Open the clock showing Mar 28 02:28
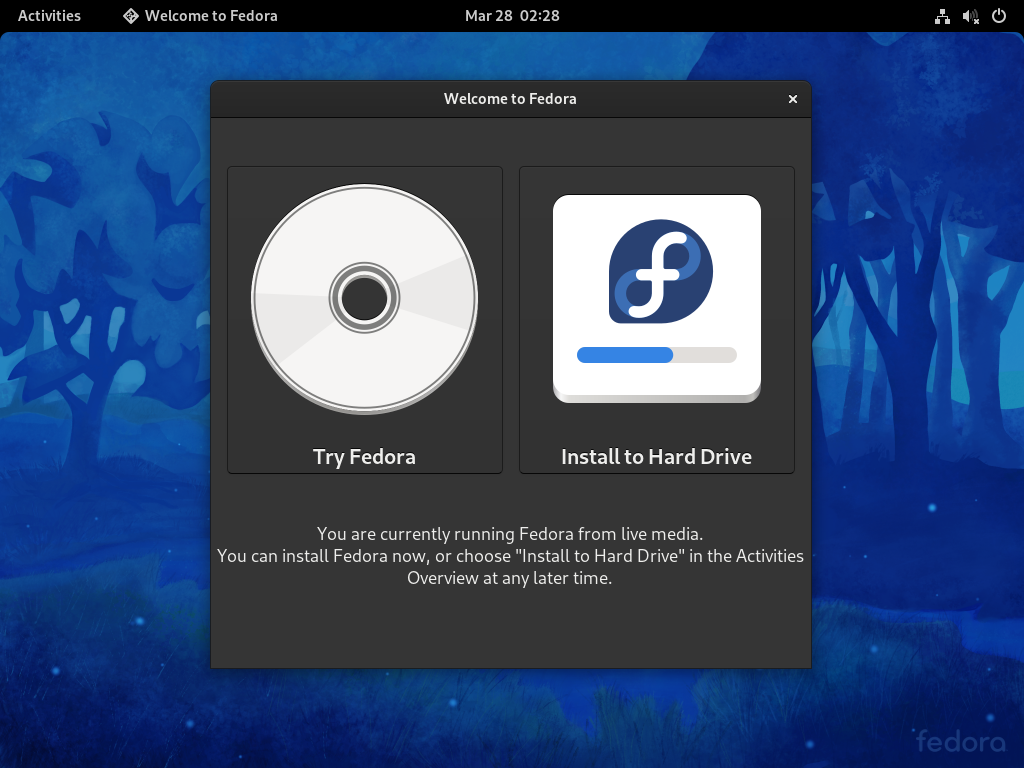 click(x=511, y=16)
